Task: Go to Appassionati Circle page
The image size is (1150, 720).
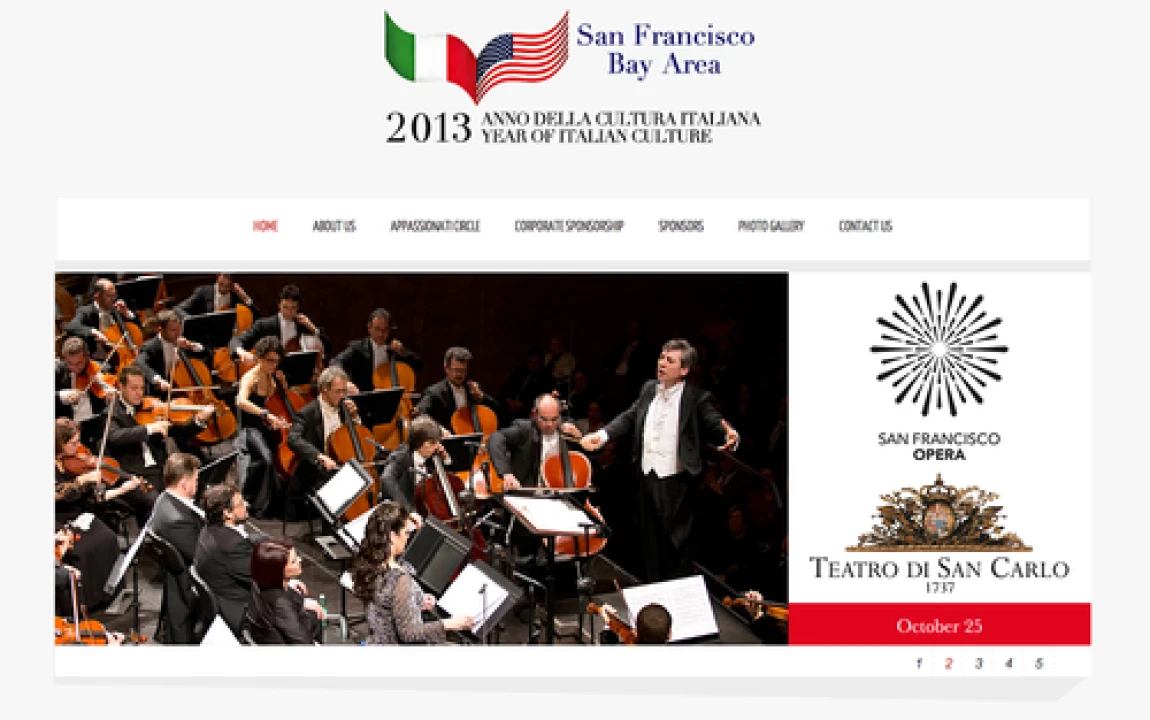Action: [x=435, y=226]
